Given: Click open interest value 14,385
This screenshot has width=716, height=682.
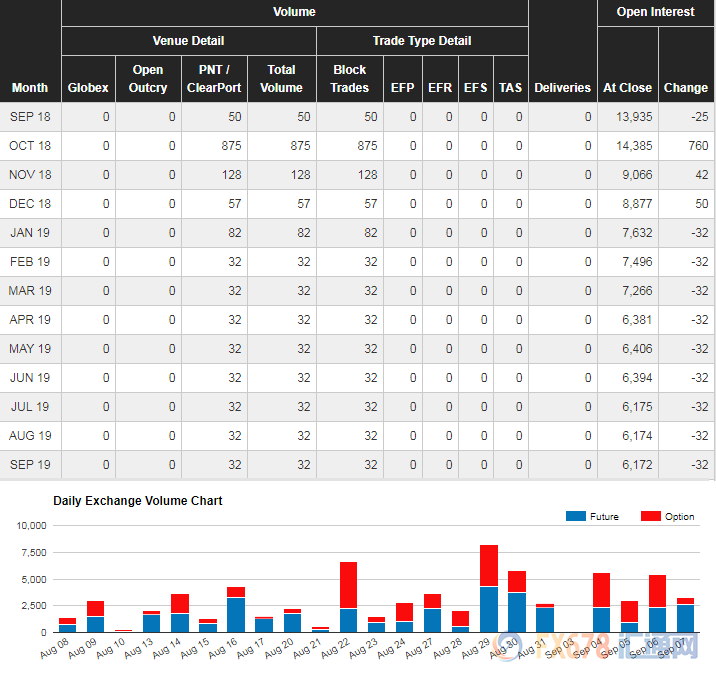Looking at the screenshot, I should click(634, 146).
